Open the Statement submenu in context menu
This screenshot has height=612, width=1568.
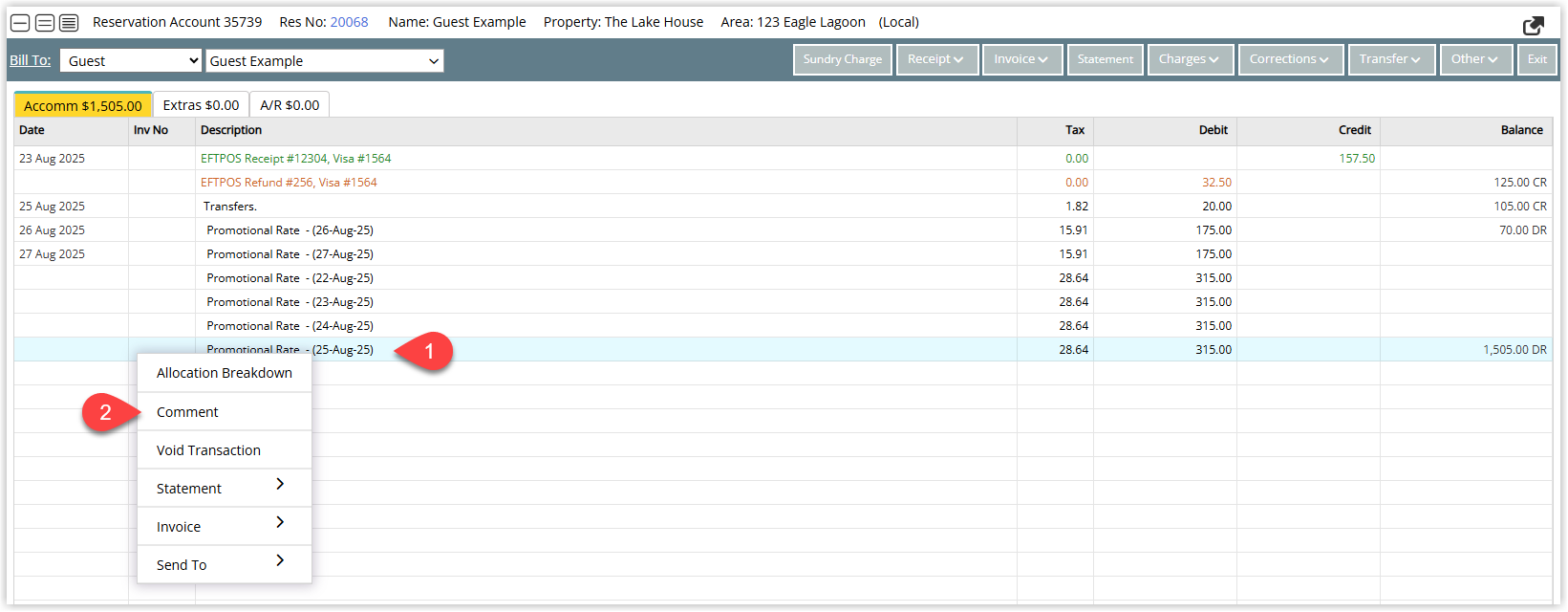point(225,489)
